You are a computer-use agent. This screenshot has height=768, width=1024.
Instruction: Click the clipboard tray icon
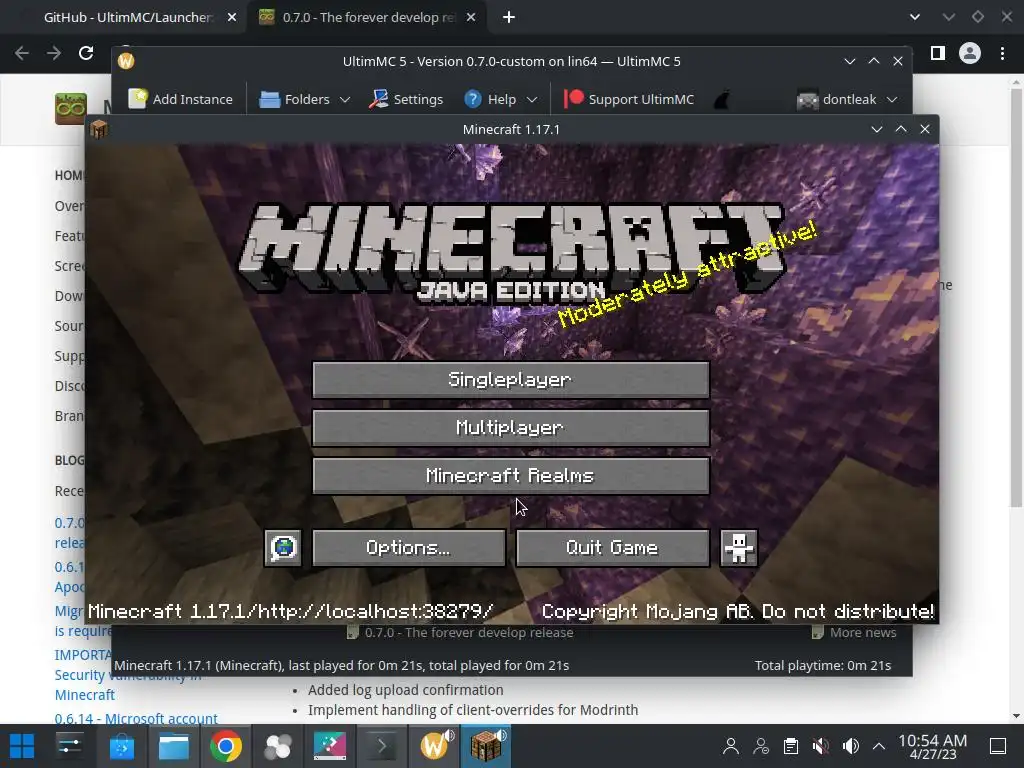[791, 746]
